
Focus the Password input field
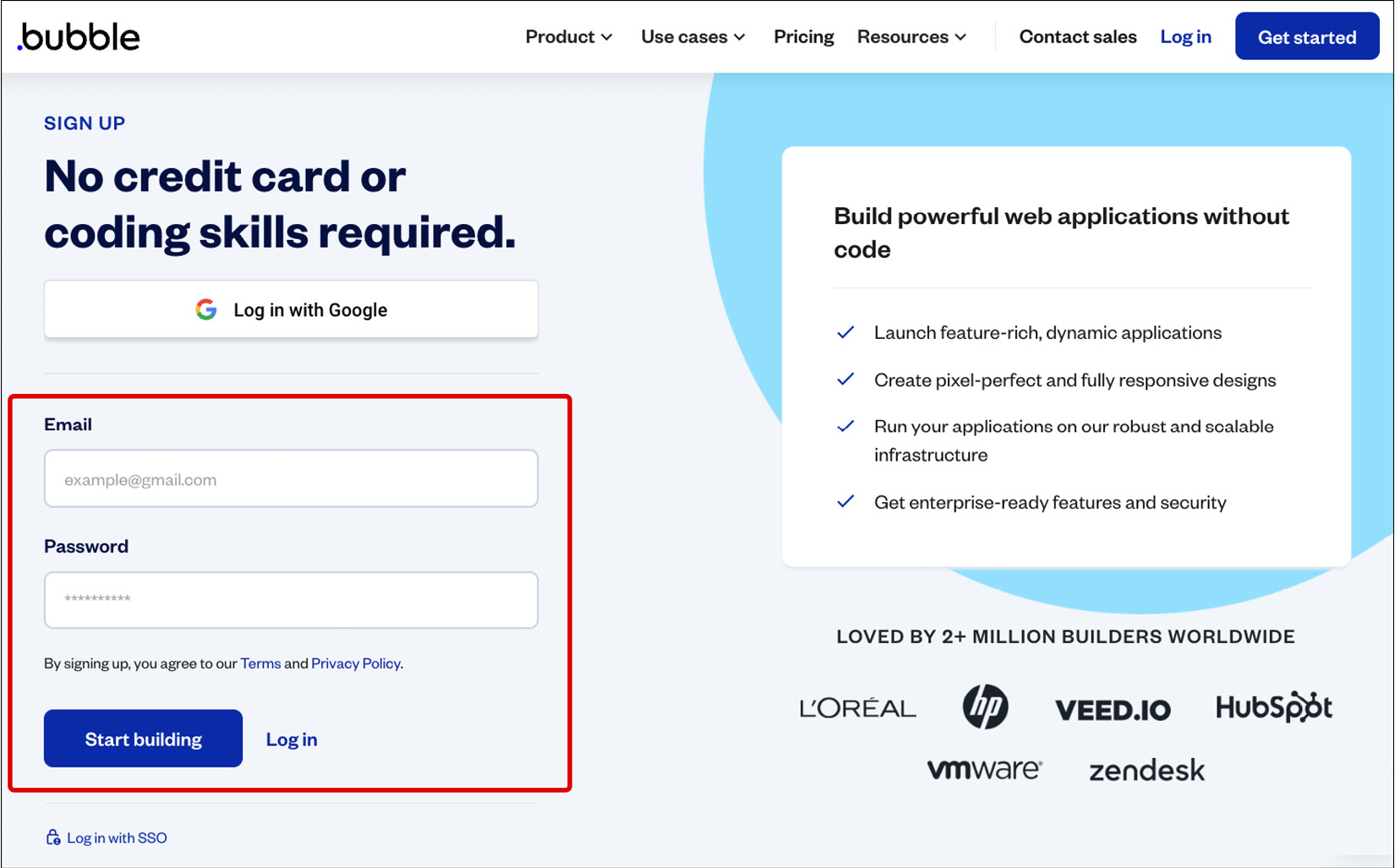(291, 600)
